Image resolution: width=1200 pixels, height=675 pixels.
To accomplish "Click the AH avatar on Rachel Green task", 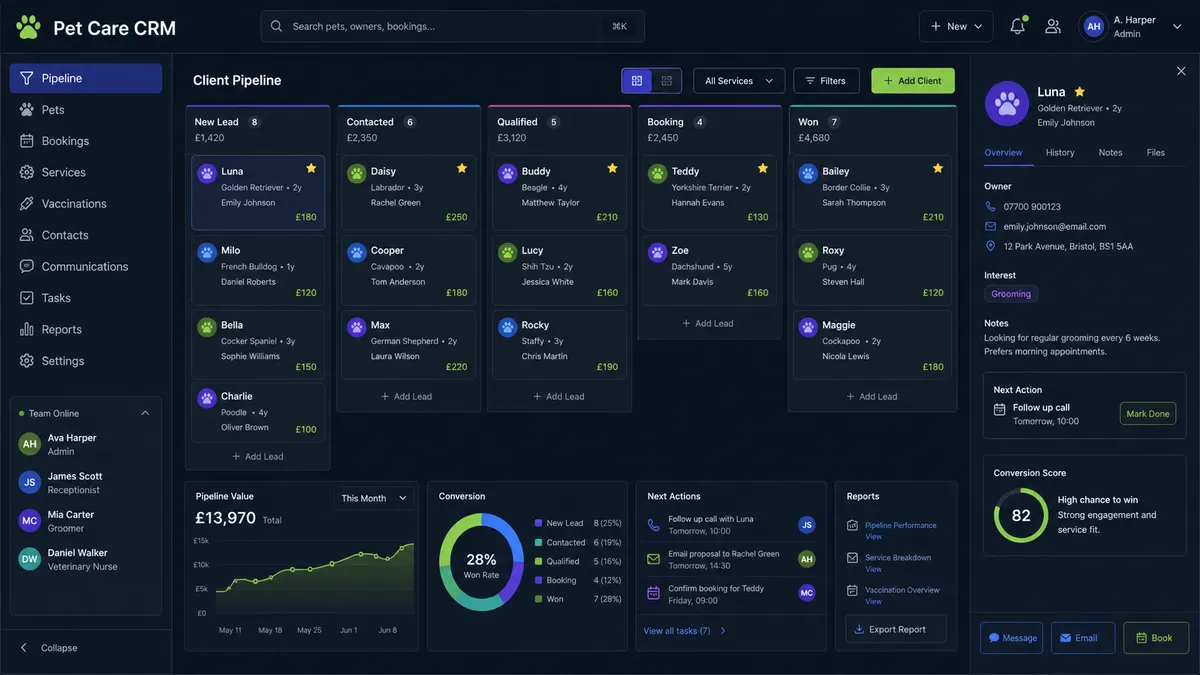I will pos(807,559).
